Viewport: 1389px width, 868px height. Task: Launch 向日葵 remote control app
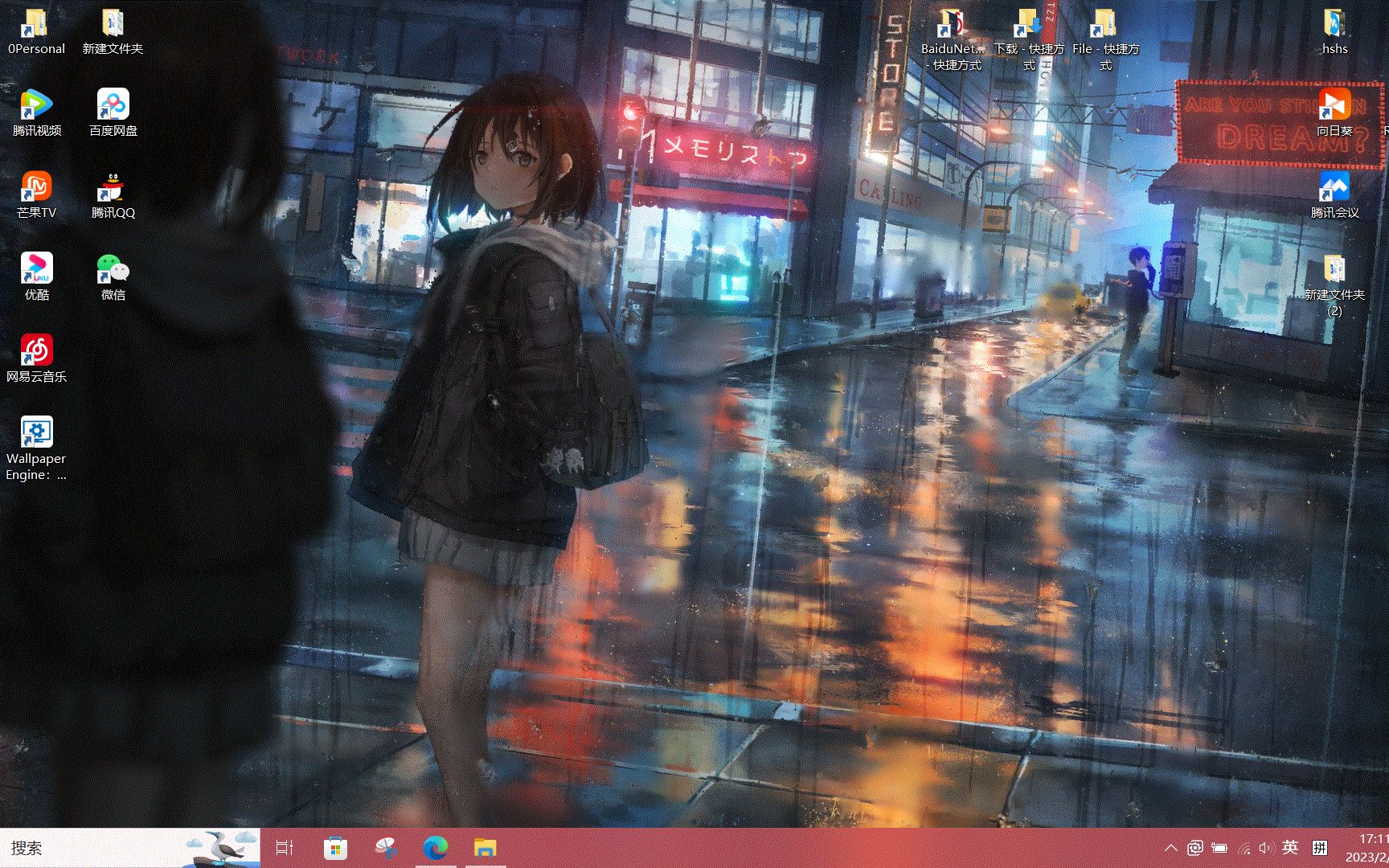point(1334,113)
